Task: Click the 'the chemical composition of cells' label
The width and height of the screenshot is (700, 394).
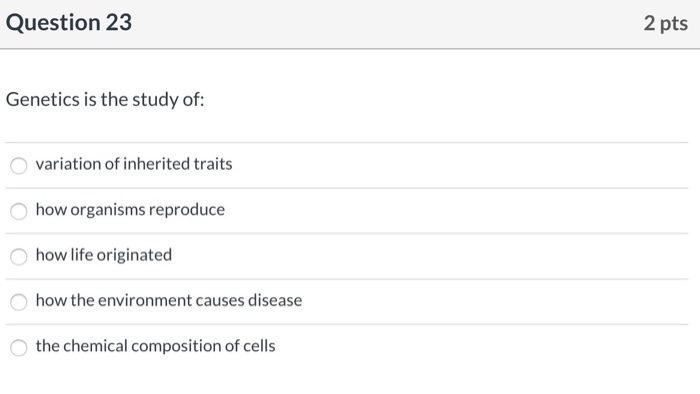Action: [155, 346]
